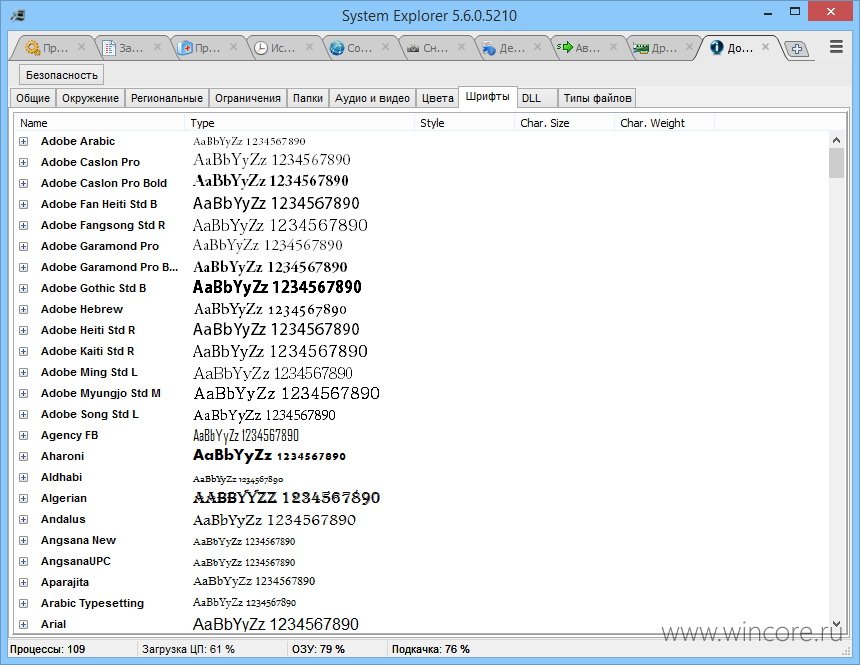Switch to the clock-icon "Ис…" tab
860x665 pixels.
(x=277, y=48)
